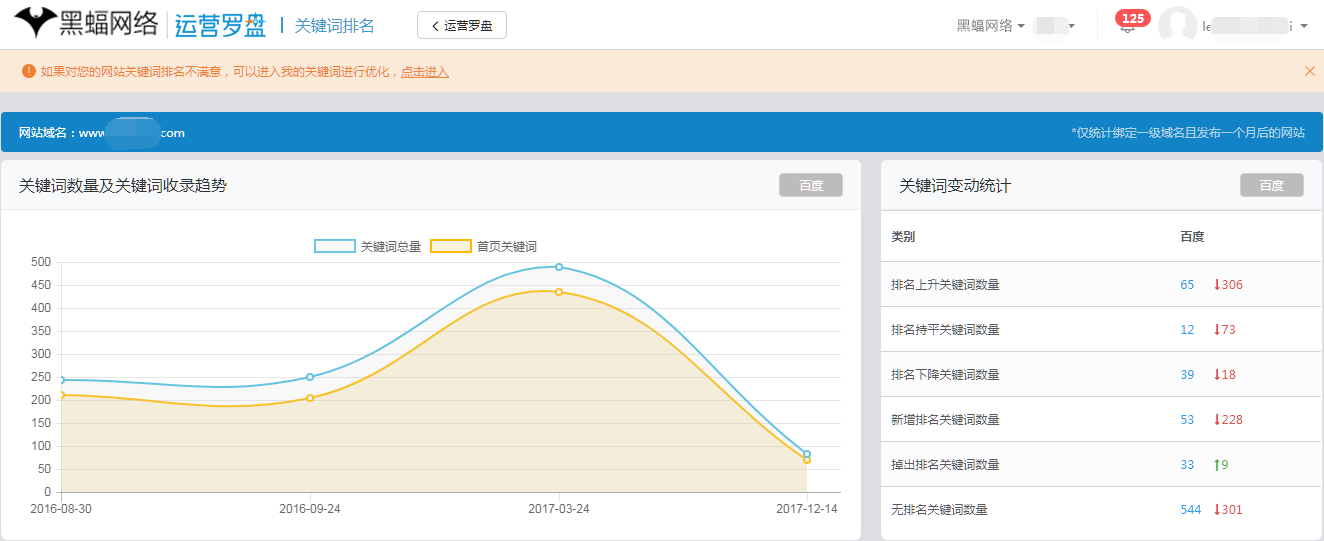Screen dimensions: 1324x541
Task: Toggle 首页关键词 legend series
Action: [x=451, y=247]
